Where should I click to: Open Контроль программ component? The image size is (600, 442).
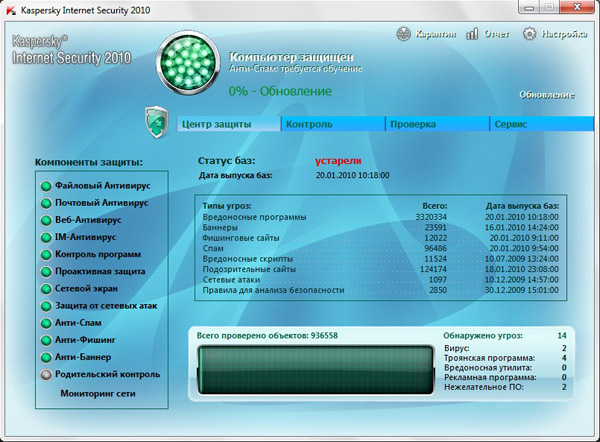click(x=98, y=254)
